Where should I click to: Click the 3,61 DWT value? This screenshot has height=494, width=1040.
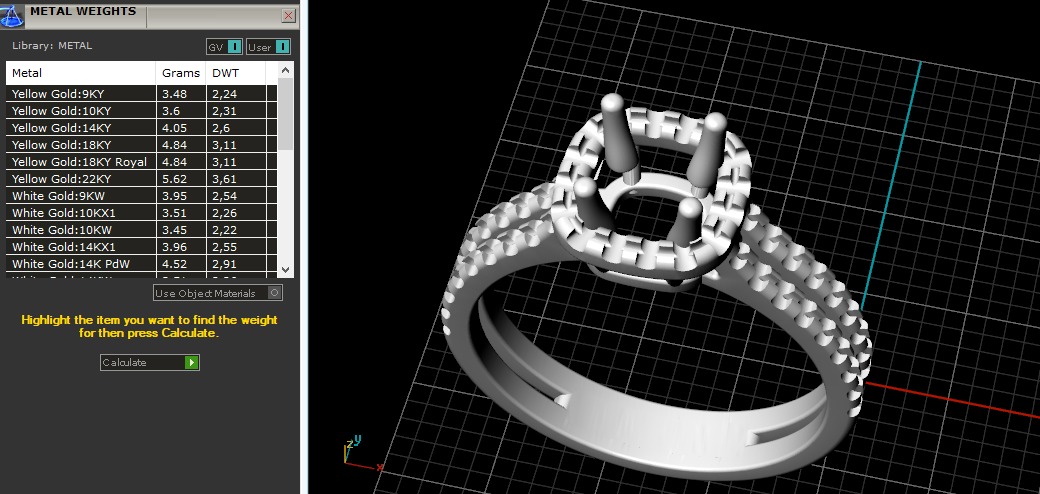224,179
